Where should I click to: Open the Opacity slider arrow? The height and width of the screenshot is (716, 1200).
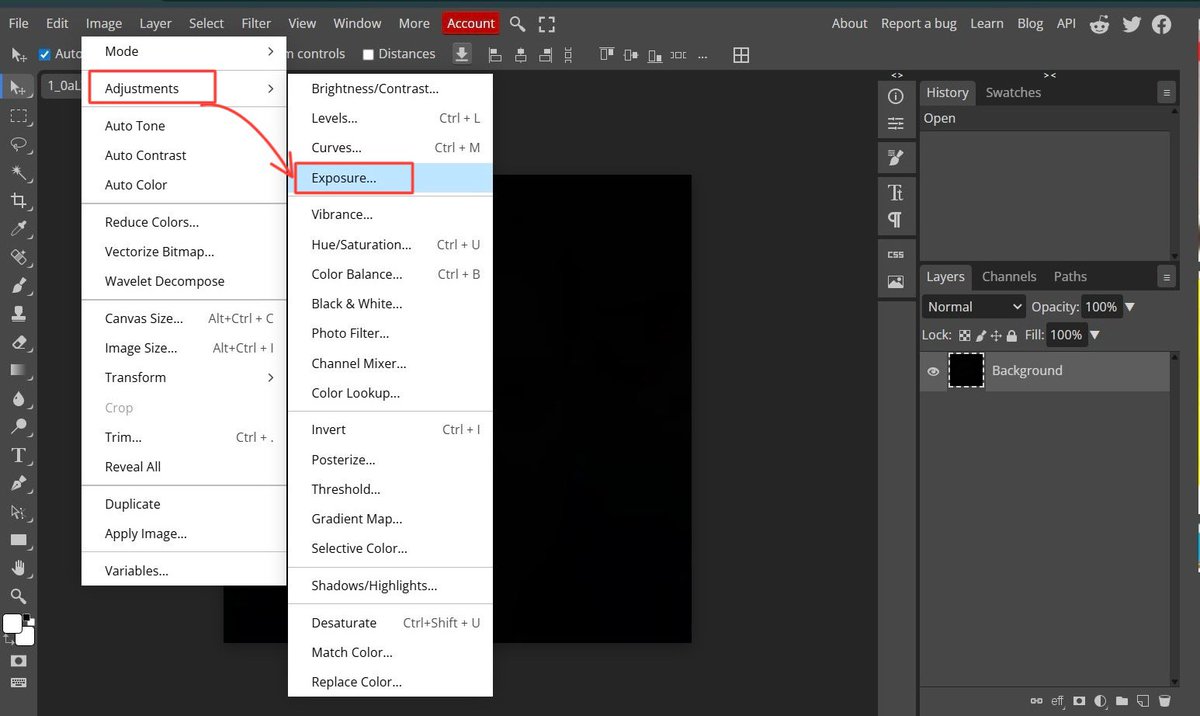[1131, 307]
